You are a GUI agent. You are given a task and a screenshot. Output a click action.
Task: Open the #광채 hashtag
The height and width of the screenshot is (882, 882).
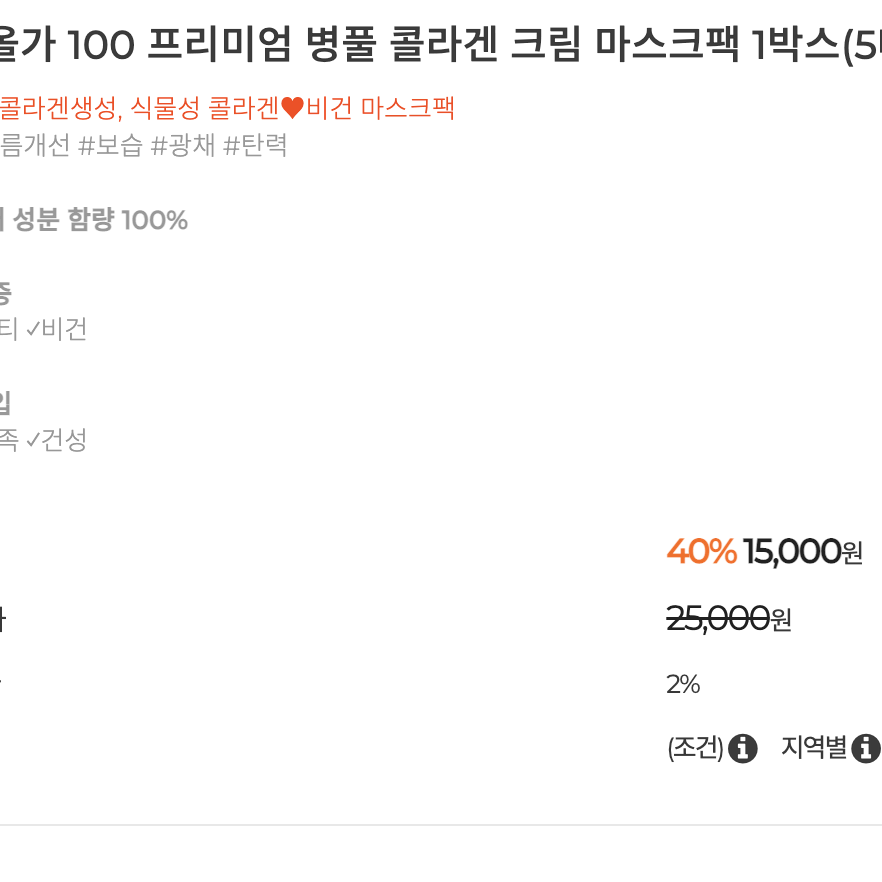point(183,146)
